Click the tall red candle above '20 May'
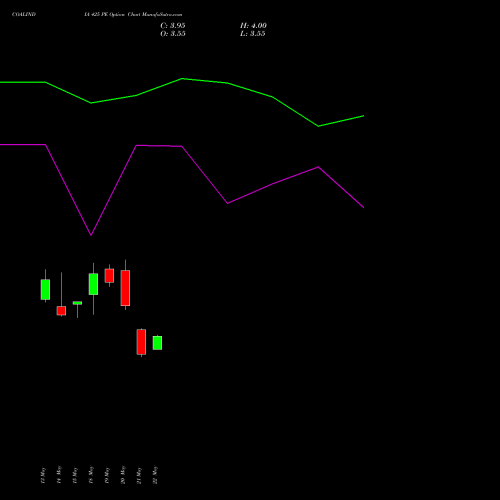 [125, 288]
